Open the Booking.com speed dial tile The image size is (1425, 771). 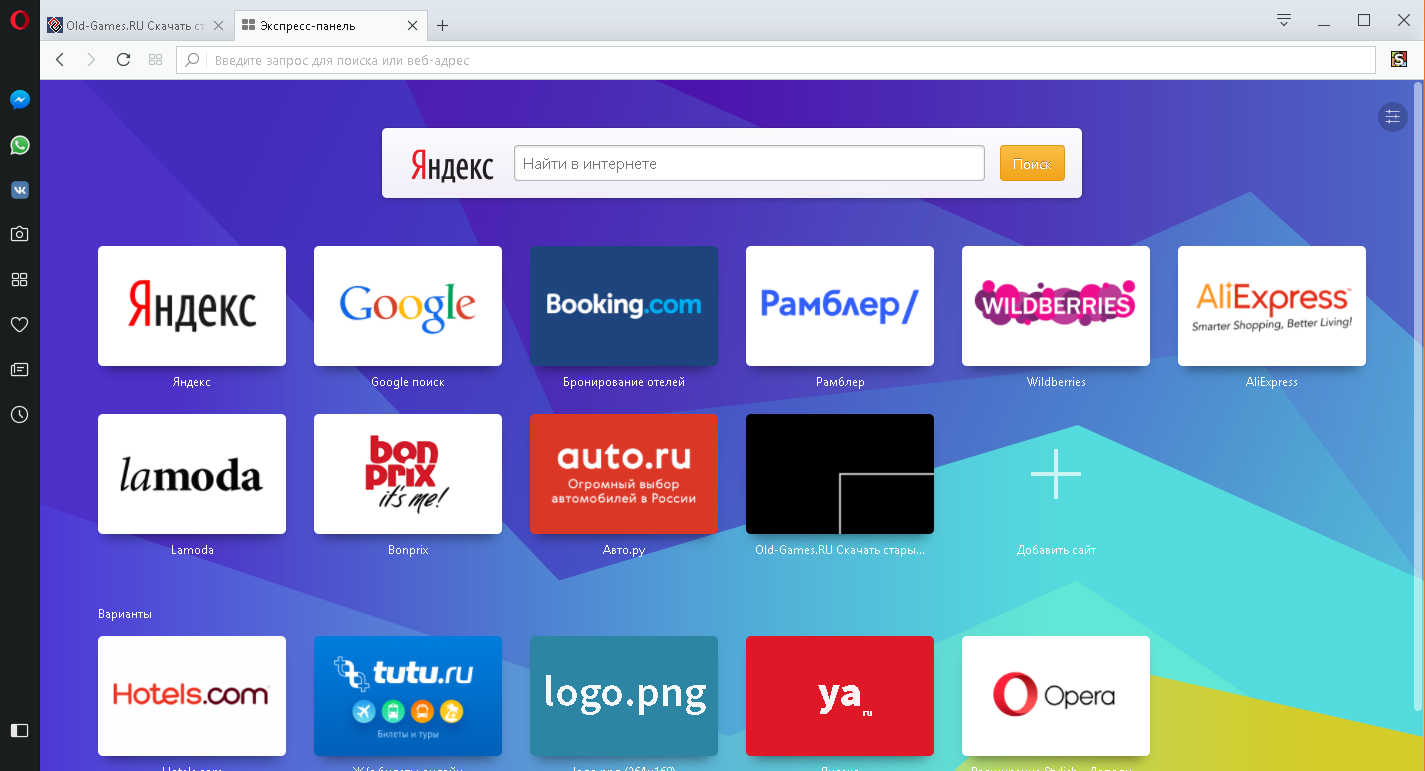coord(624,306)
